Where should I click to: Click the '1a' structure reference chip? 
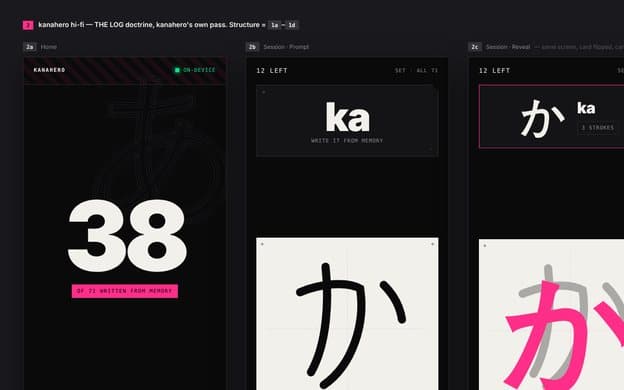(x=275, y=25)
